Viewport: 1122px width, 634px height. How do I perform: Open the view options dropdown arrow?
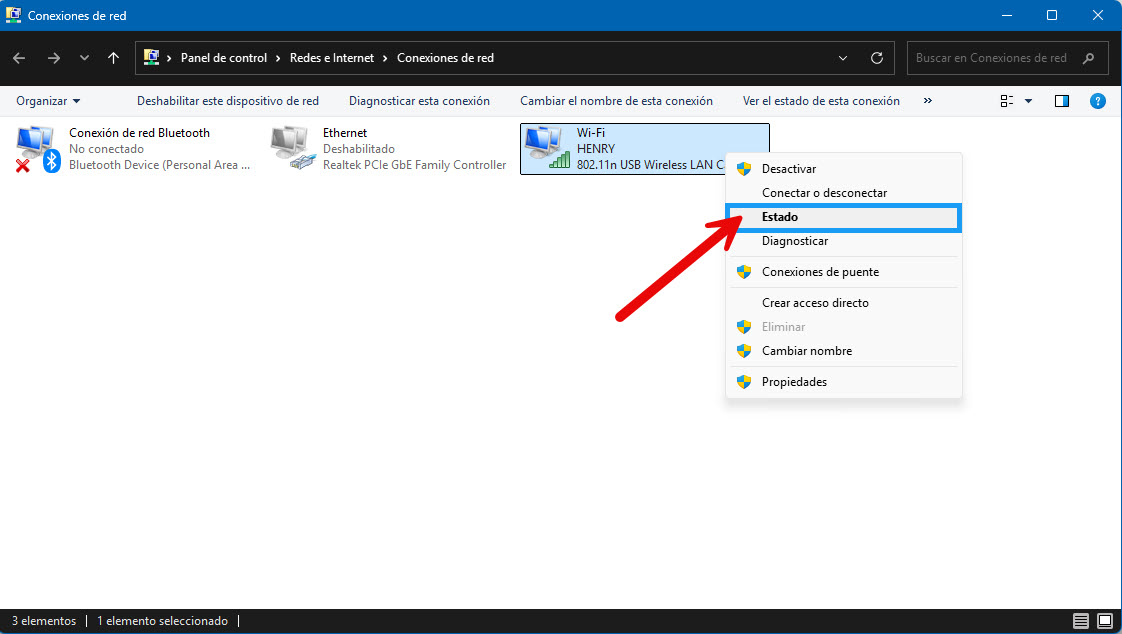point(1028,101)
